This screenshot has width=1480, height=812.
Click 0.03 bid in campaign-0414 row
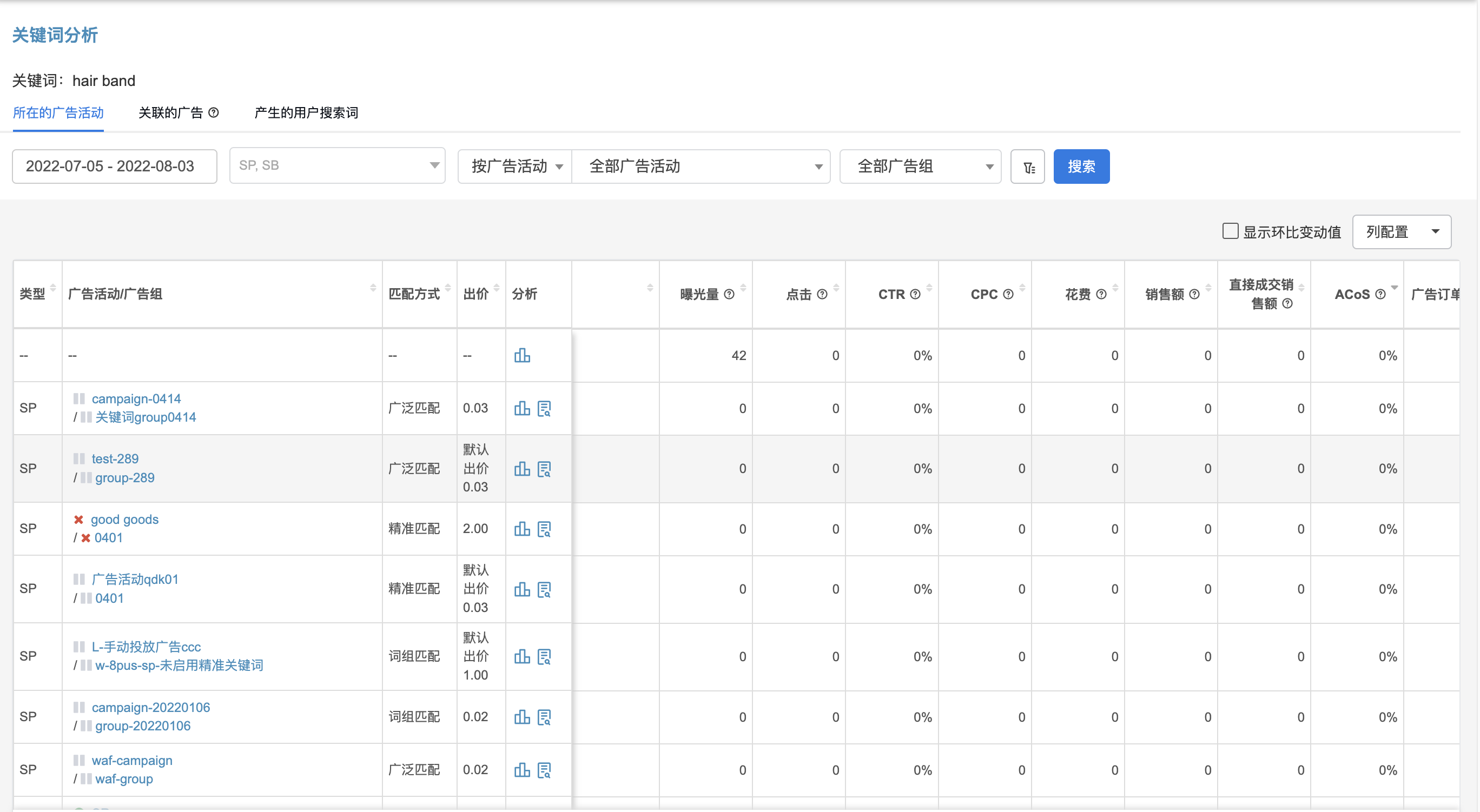[475, 408]
